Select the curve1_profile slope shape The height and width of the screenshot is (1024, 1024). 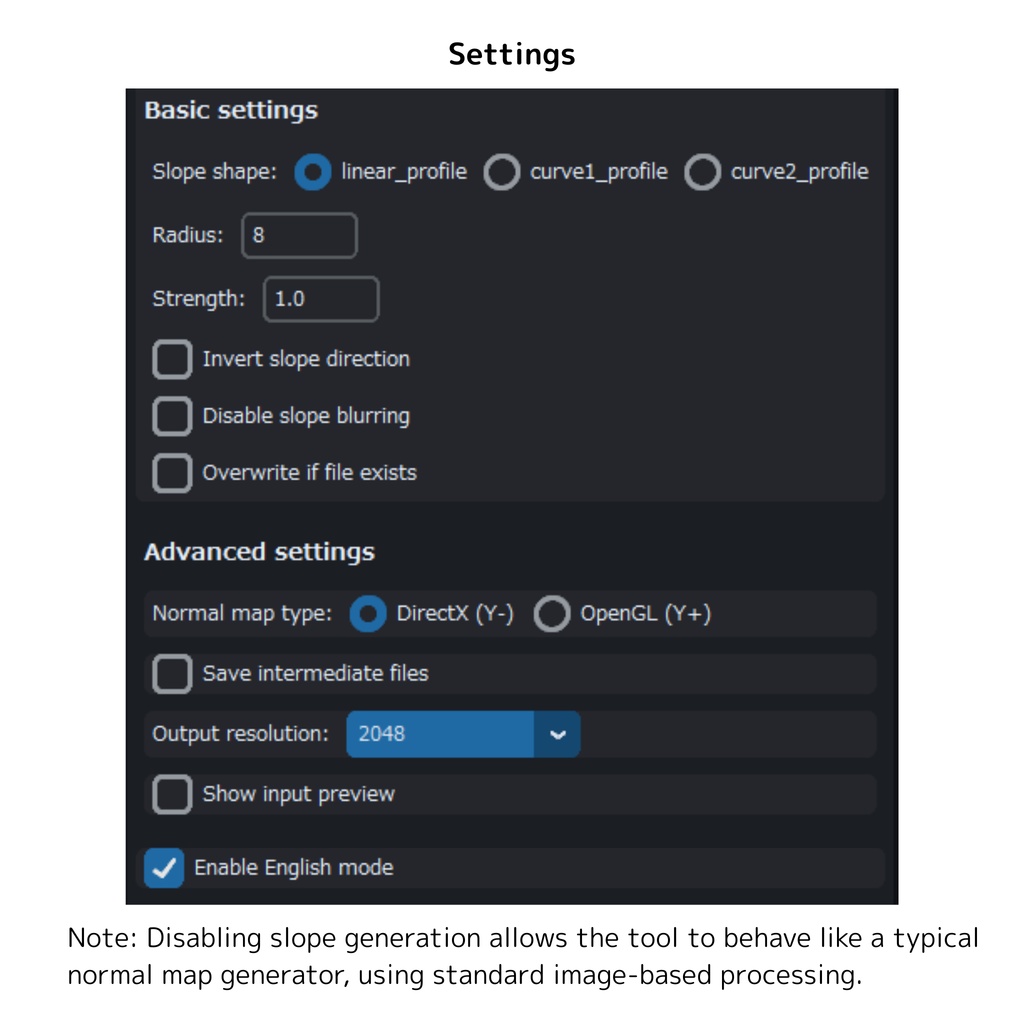501,172
